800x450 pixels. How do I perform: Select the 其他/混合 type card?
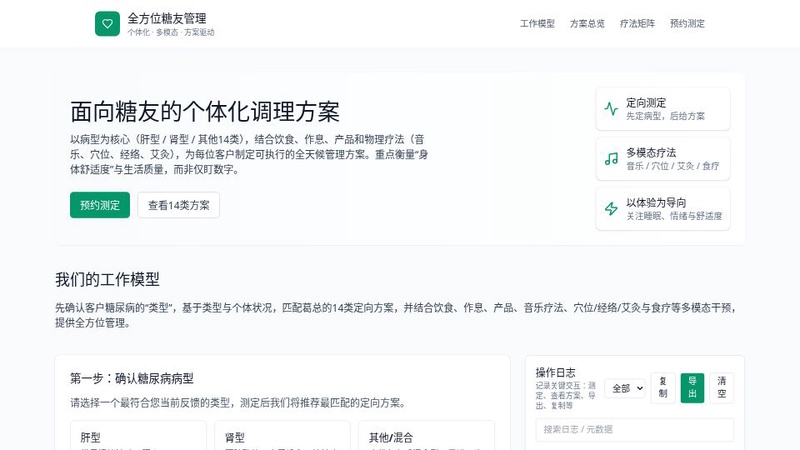pos(427,435)
